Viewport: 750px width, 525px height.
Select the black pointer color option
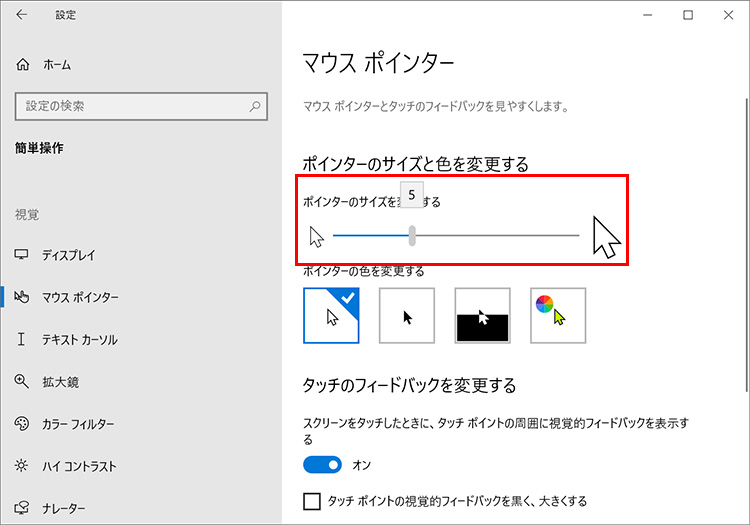click(x=407, y=316)
